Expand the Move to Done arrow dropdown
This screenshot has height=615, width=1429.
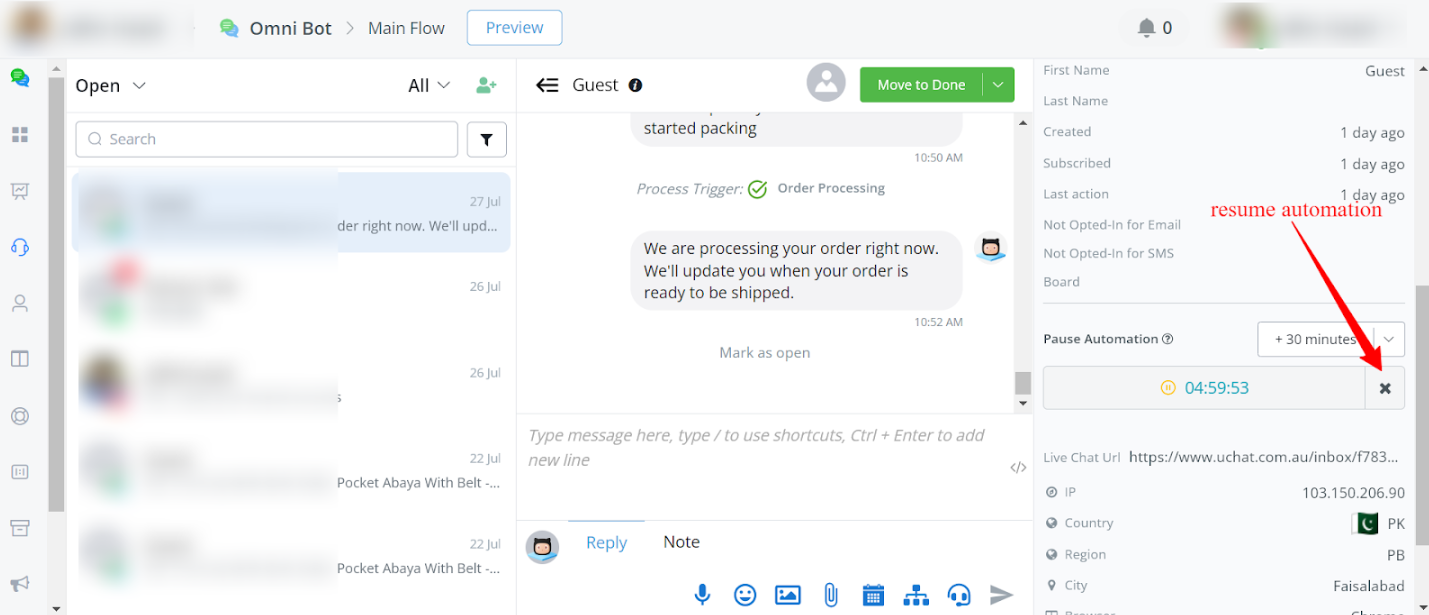click(x=998, y=85)
